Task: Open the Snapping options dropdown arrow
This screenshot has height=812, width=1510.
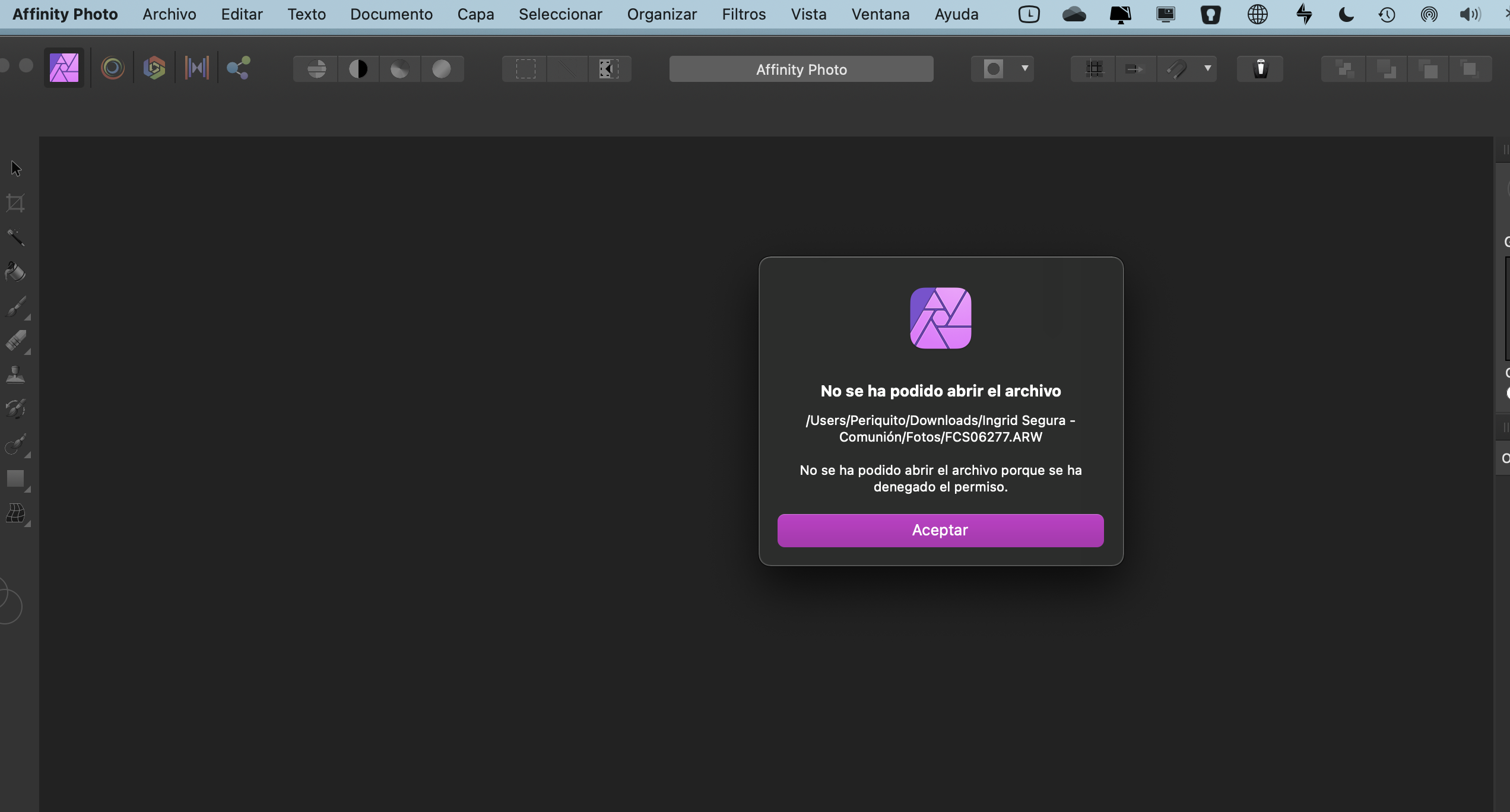Action: point(1208,69)
